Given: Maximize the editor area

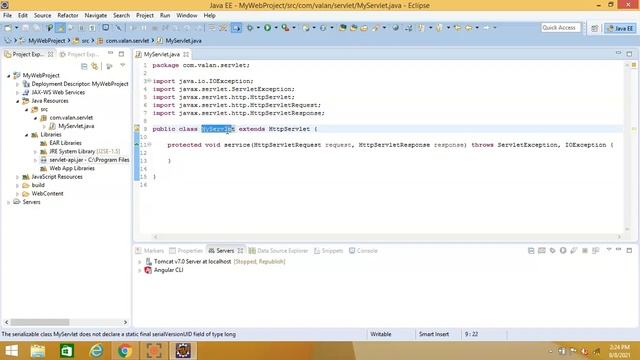Looking at the screenshot, I should coord(629,54).
